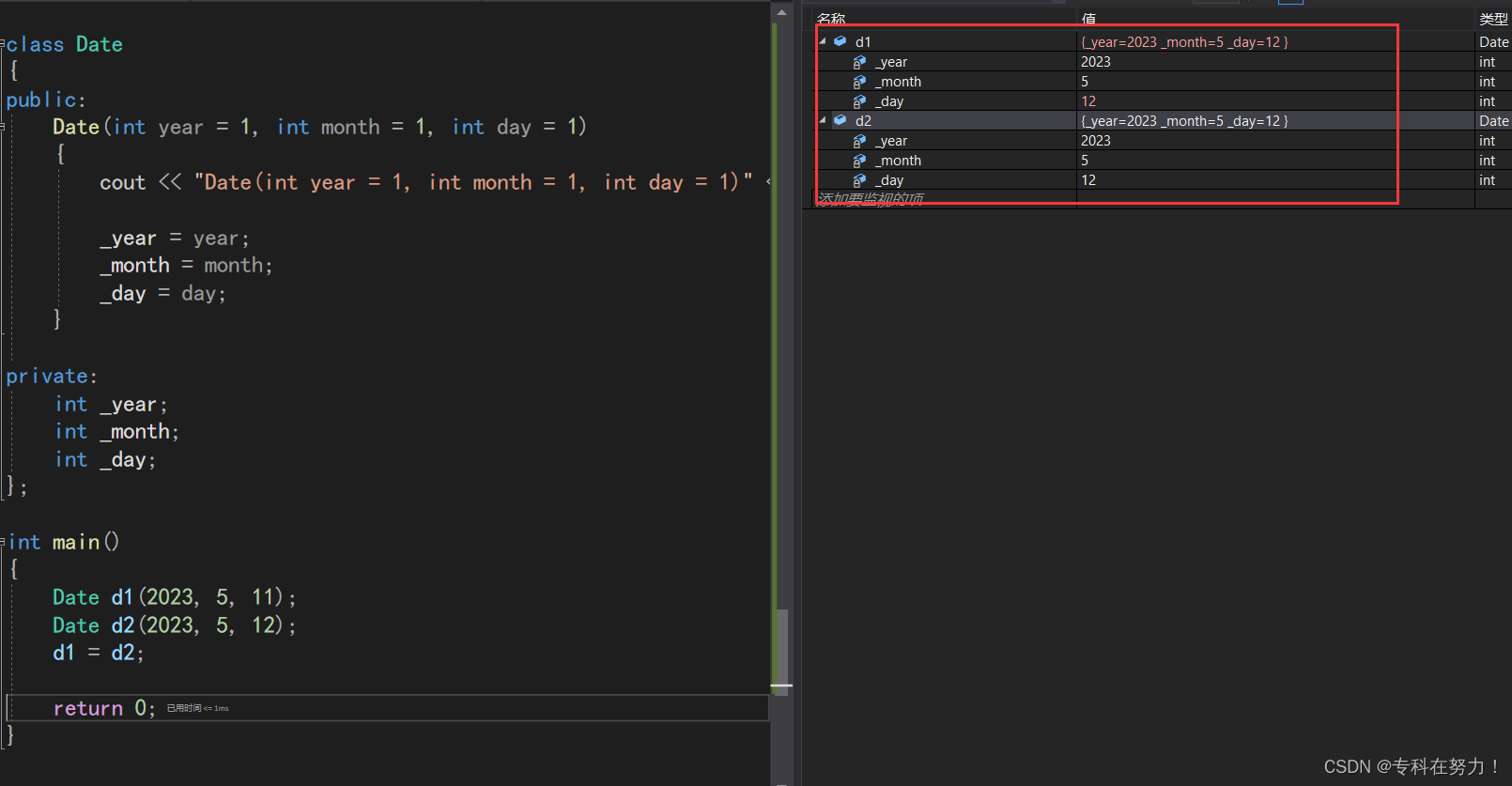The width and height of the screenshot is (1512, 786).
Task: Select the d2 row name in watch
Action: click(863, 121)
